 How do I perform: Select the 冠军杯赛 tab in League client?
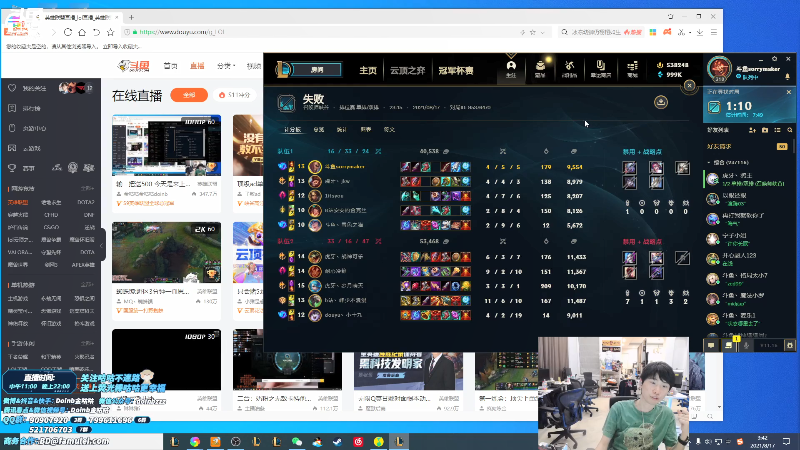(x=456, y=70)
